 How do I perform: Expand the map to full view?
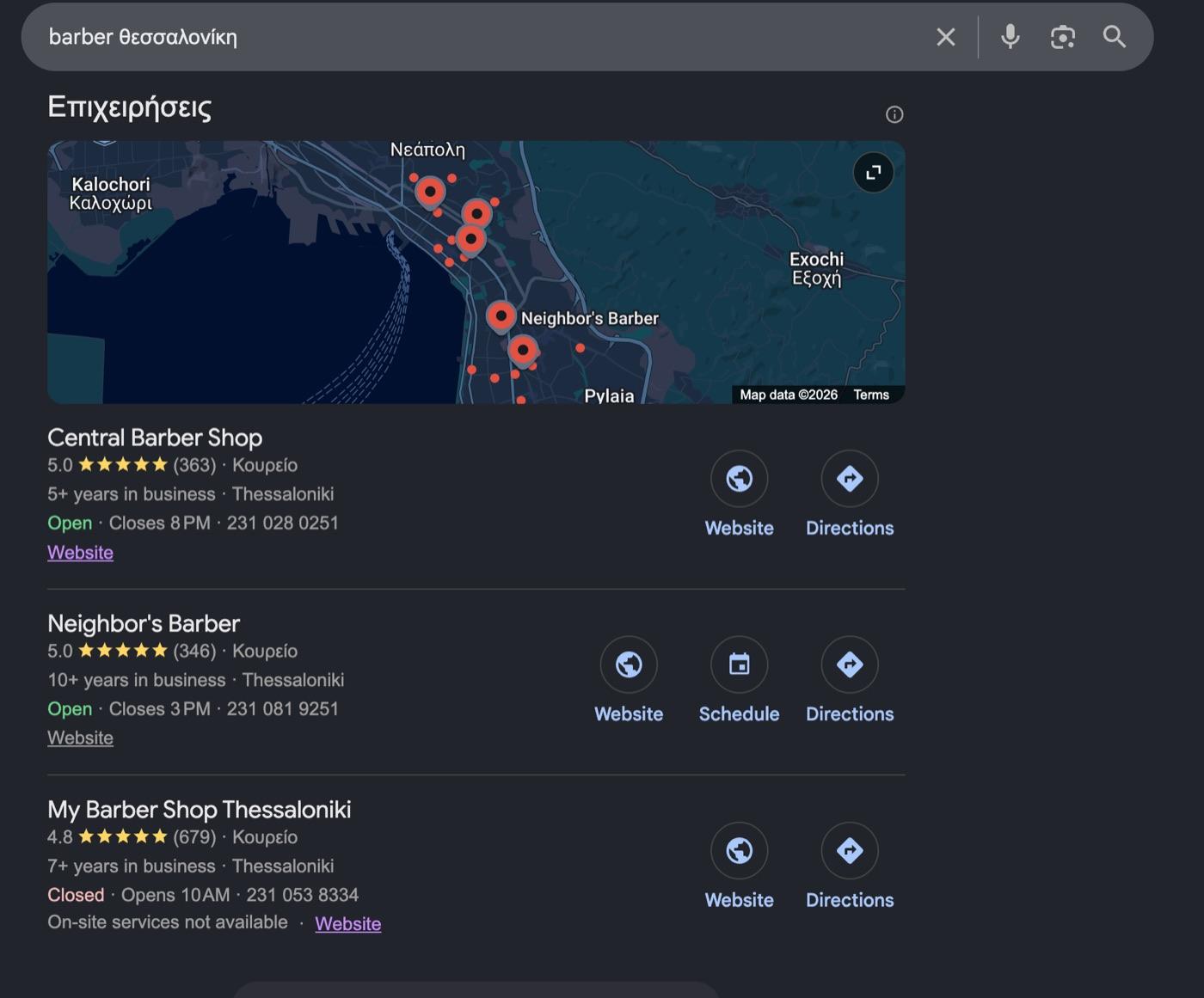pos(873,173)
